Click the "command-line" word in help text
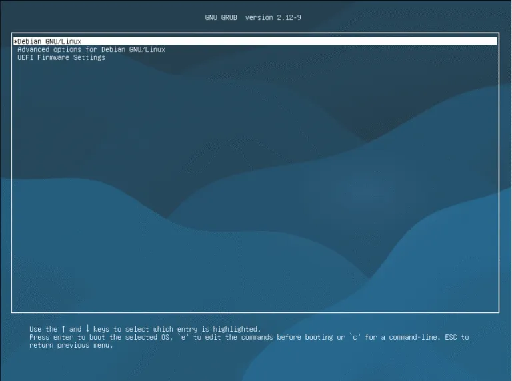This screenshot has width=512, height=381. click(x=413, y=337)
